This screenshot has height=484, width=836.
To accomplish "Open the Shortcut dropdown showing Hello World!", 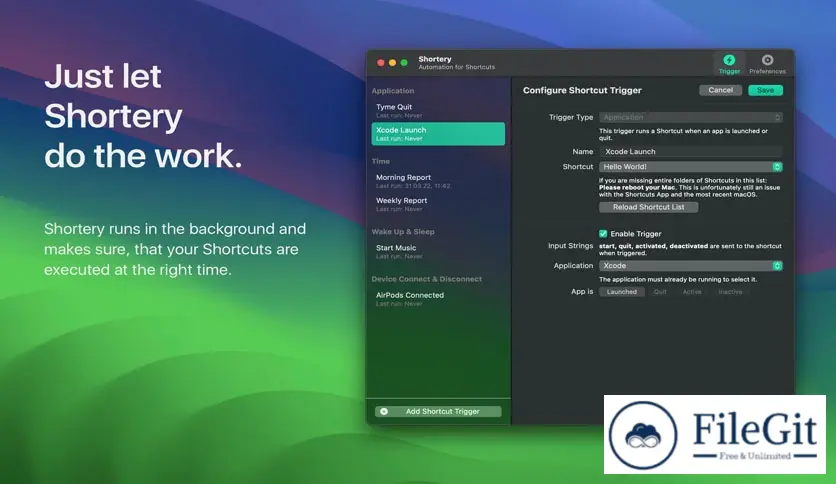I will point(690,167).
